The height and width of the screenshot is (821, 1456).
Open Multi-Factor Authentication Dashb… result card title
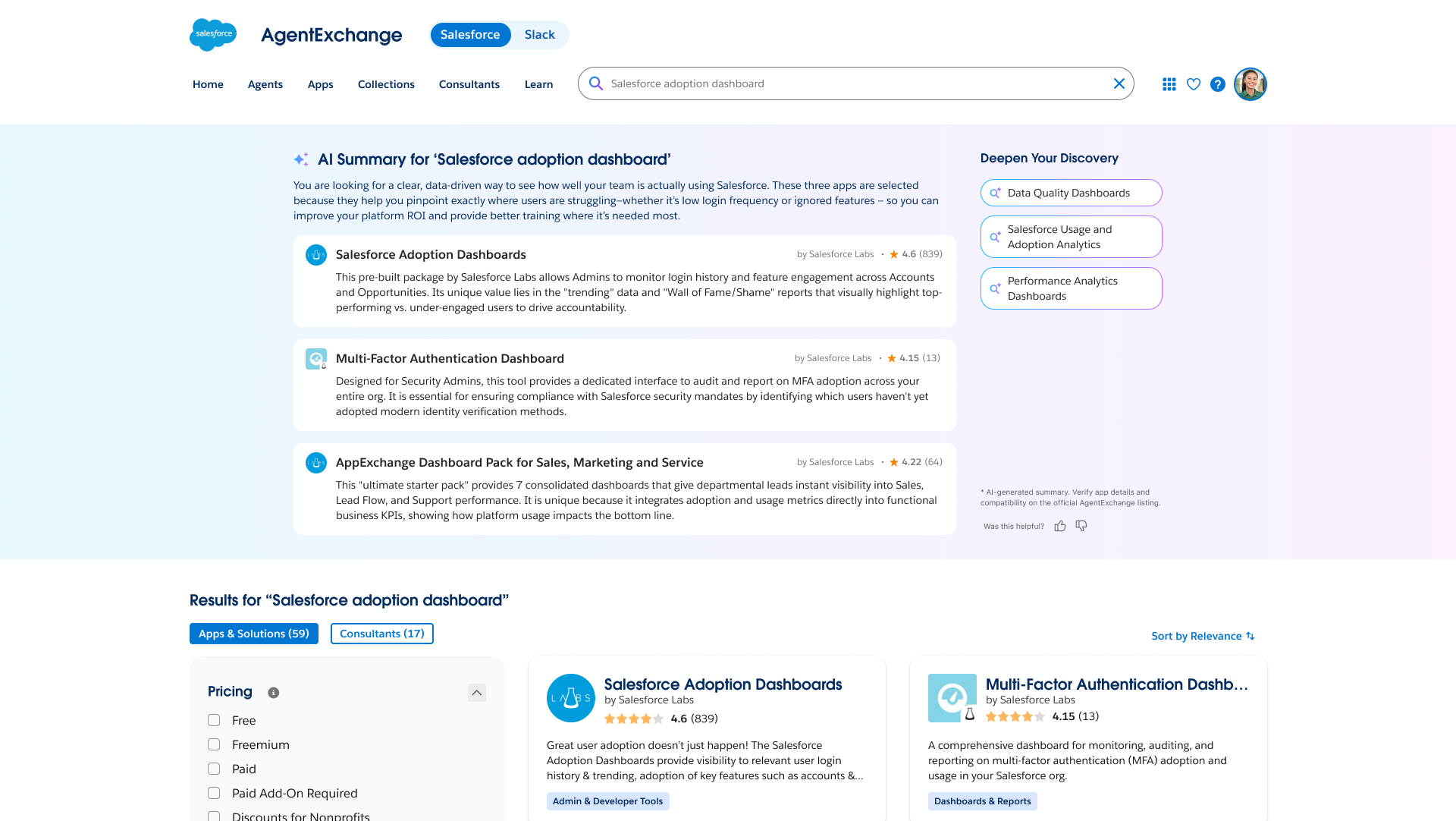pos(1116,684)
